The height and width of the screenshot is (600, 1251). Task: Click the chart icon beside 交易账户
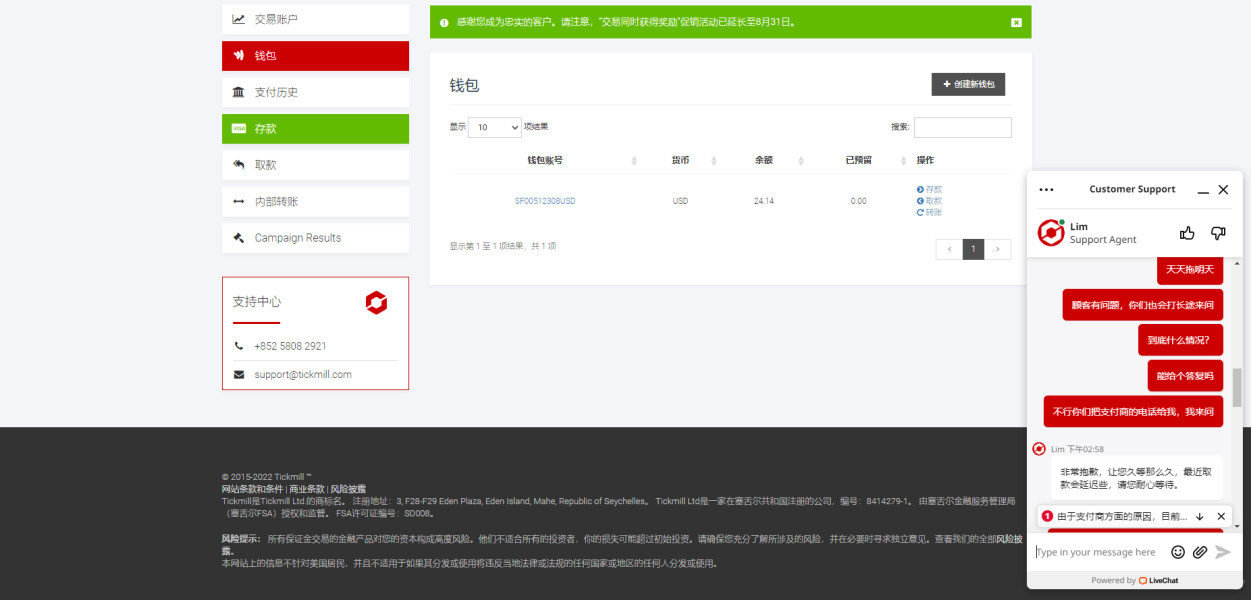click(238, 19)
